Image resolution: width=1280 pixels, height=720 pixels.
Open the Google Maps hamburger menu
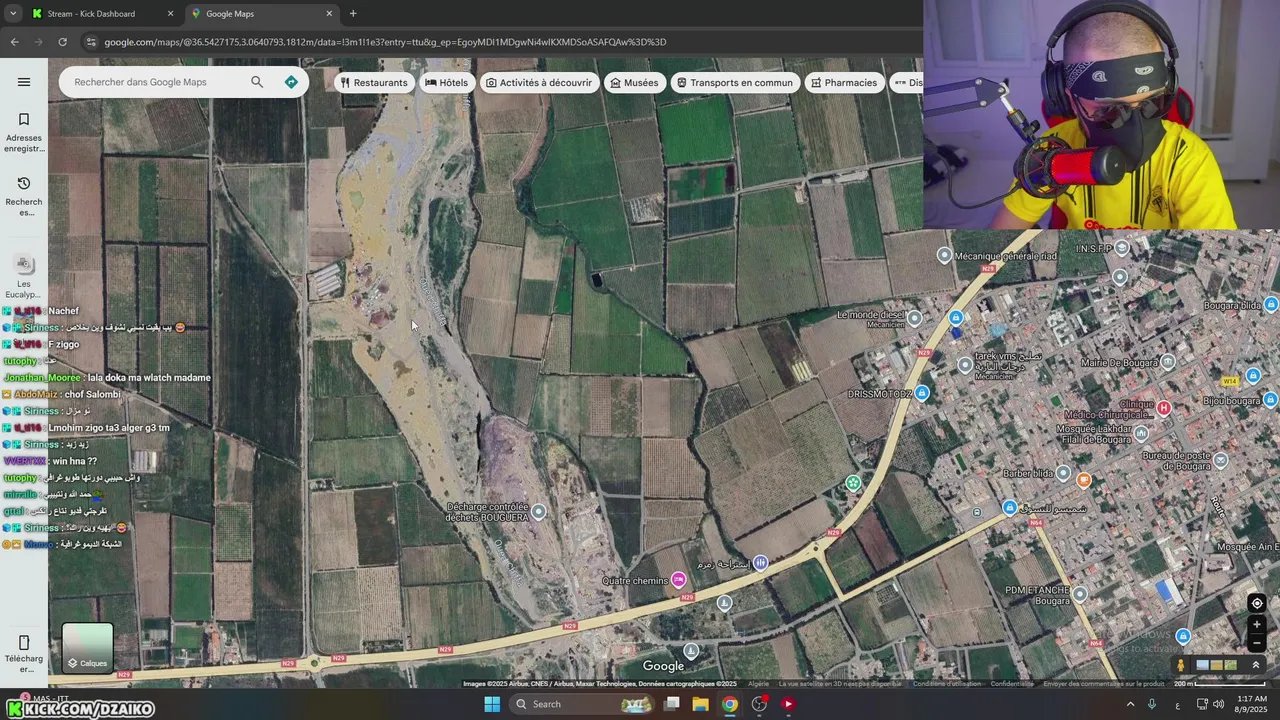[x=24, y=82]
